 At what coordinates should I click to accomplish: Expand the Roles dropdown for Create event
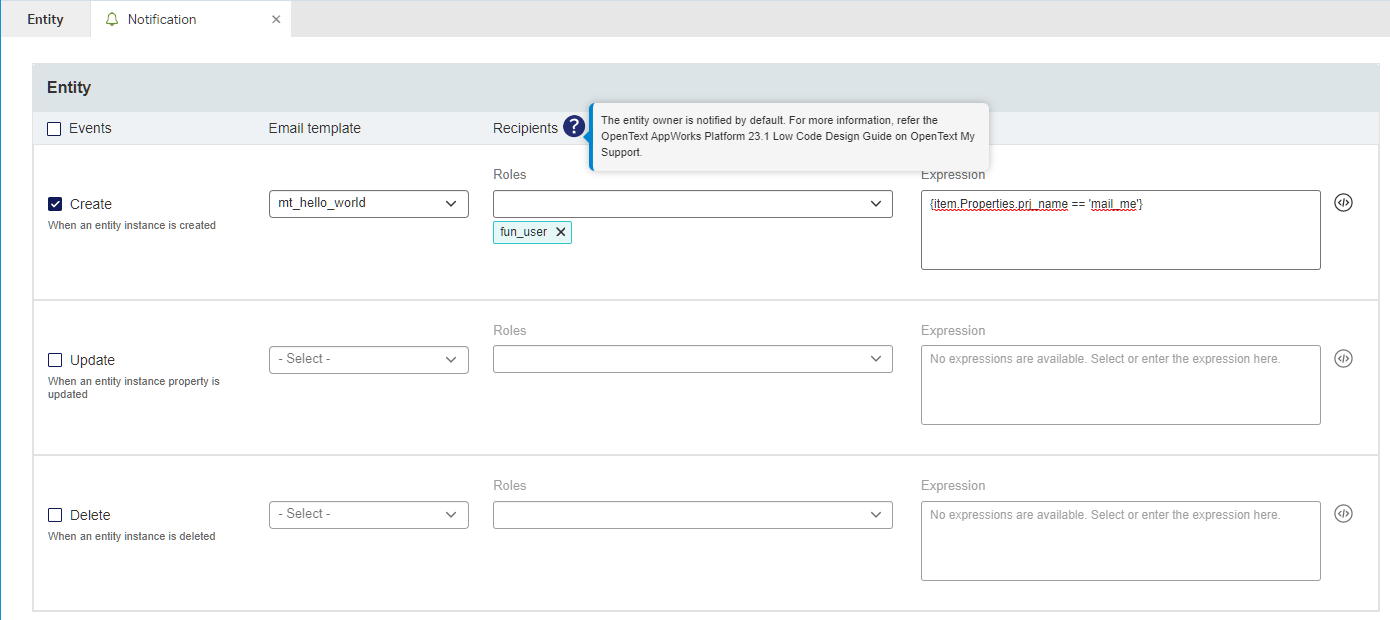coord(692,203)
